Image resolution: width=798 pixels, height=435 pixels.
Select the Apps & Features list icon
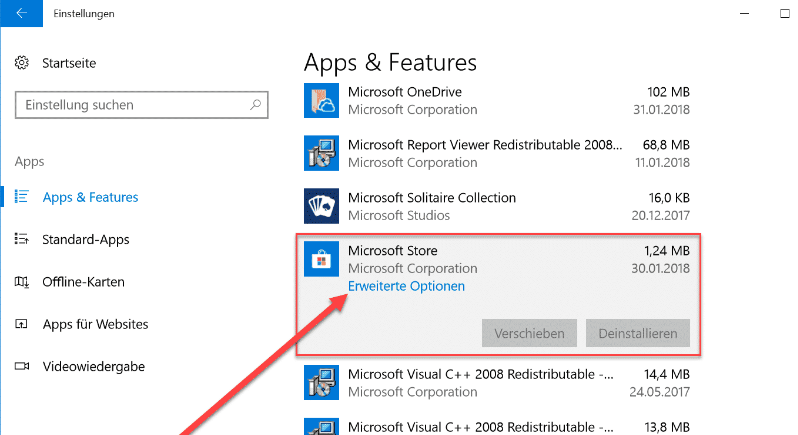(21, 196)
